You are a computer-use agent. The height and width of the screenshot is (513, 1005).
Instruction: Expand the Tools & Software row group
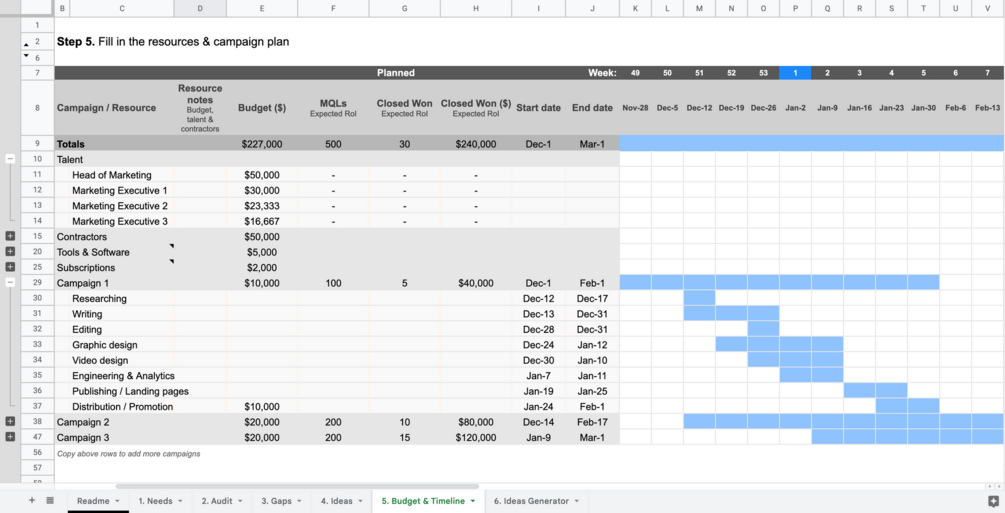click(10, 251)
